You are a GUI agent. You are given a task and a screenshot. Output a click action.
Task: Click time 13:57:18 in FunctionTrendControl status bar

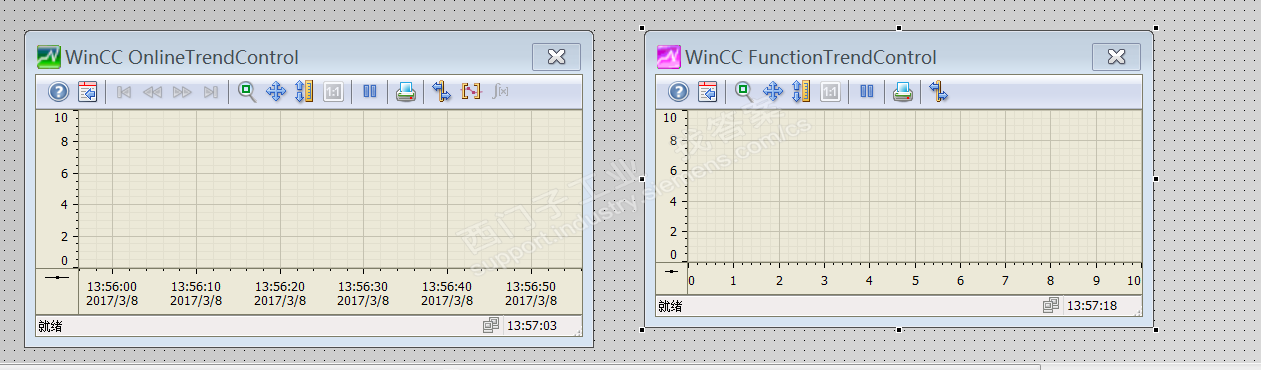click(1092, 305)
